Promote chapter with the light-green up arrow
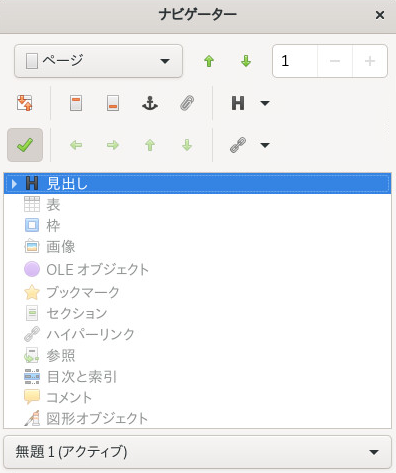The image size is (396, 473). click(x=150, y=145)
